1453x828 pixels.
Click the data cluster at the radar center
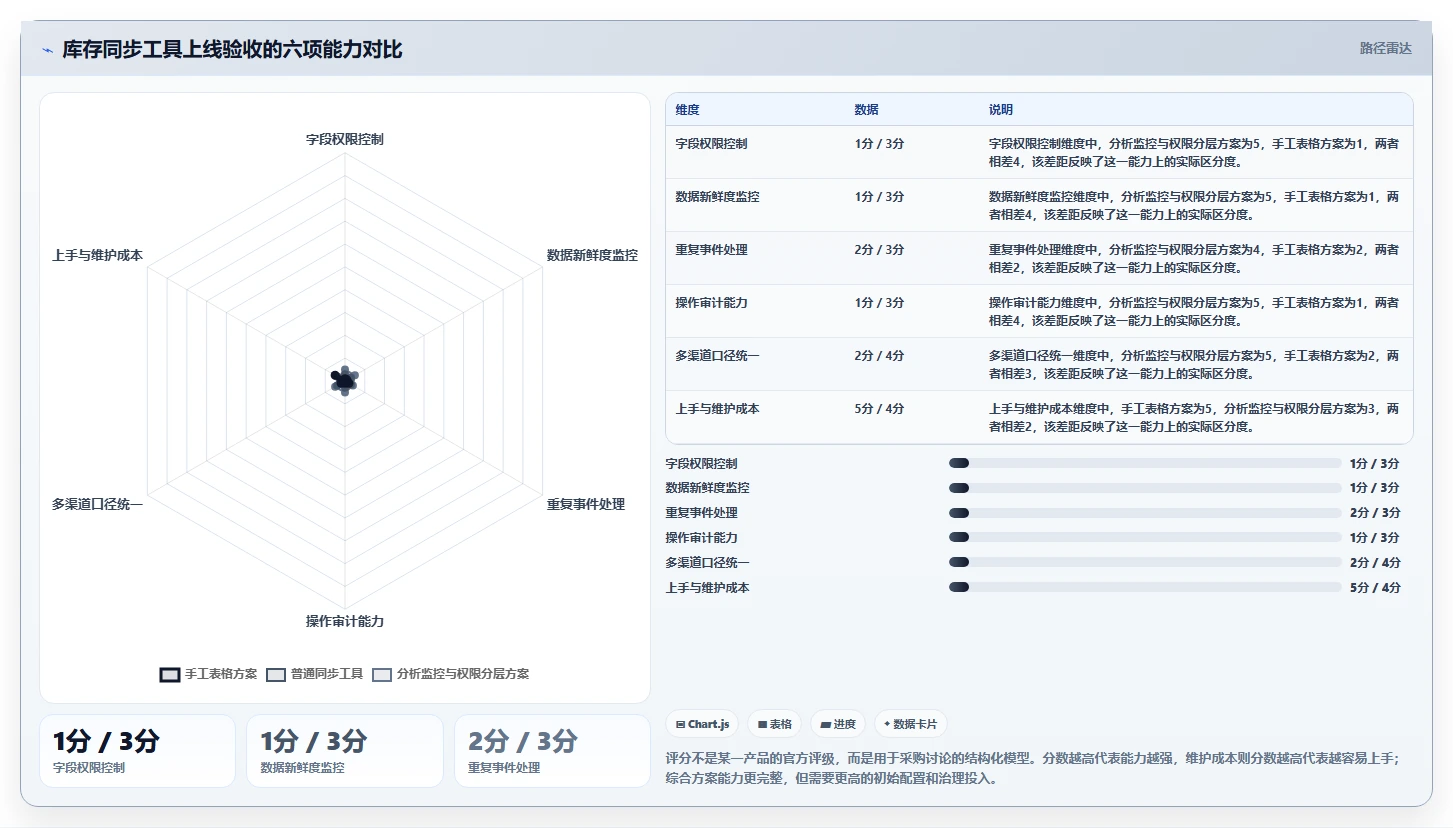coord(344,380)
